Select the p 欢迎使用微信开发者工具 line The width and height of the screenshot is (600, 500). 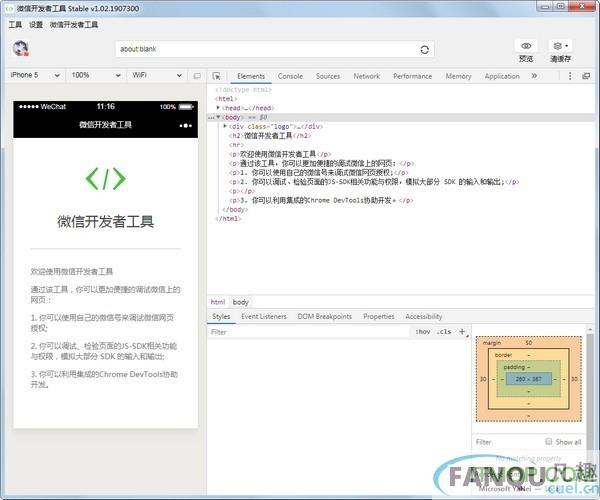tap(279, 154)
